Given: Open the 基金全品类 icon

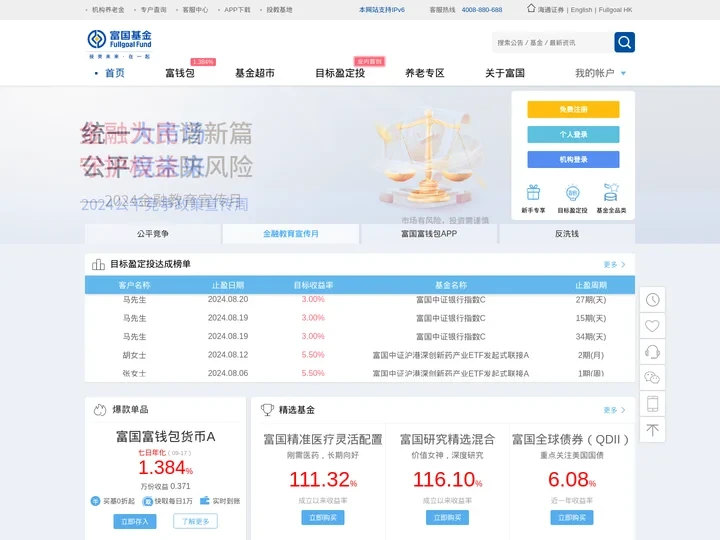Looking at the screenshot, I should click(x=611, y=192).
